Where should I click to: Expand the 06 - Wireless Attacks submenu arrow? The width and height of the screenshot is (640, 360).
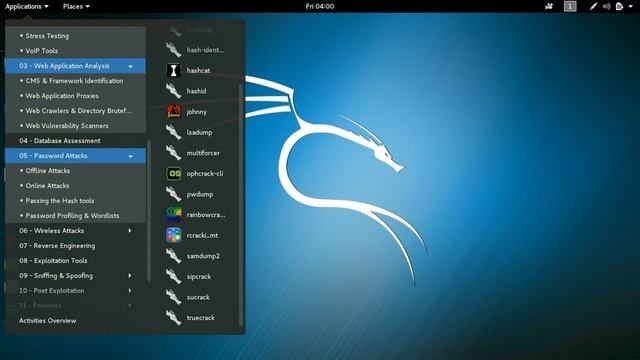130,231
